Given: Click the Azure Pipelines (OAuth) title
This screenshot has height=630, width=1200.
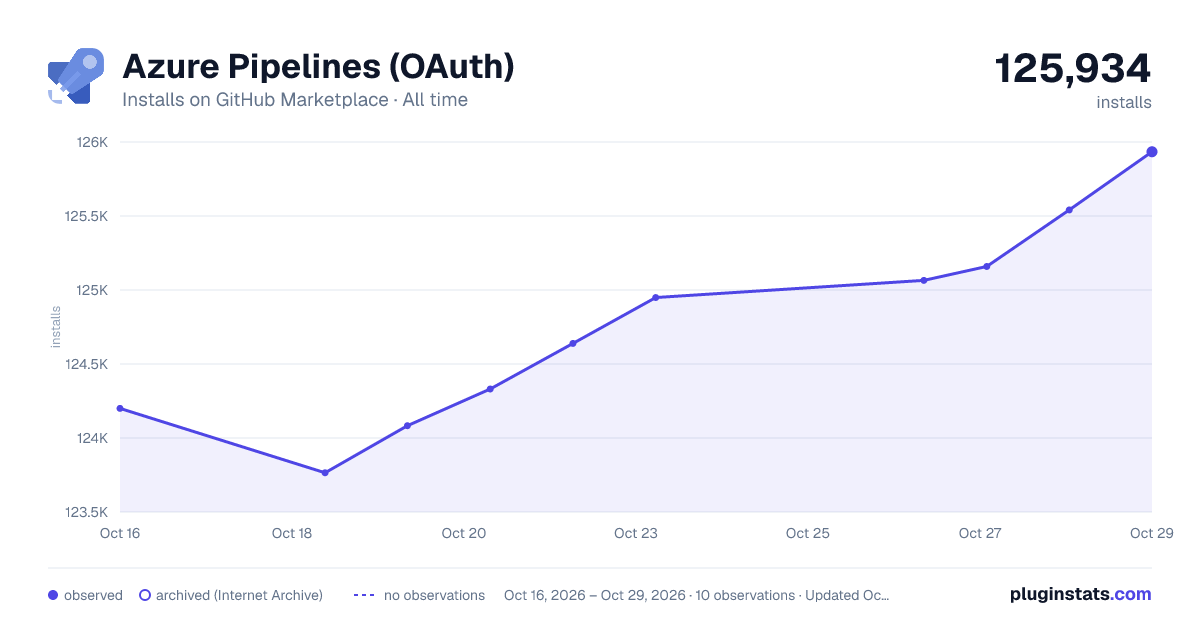Looking at the screenshot, I should tap(318, 67).
